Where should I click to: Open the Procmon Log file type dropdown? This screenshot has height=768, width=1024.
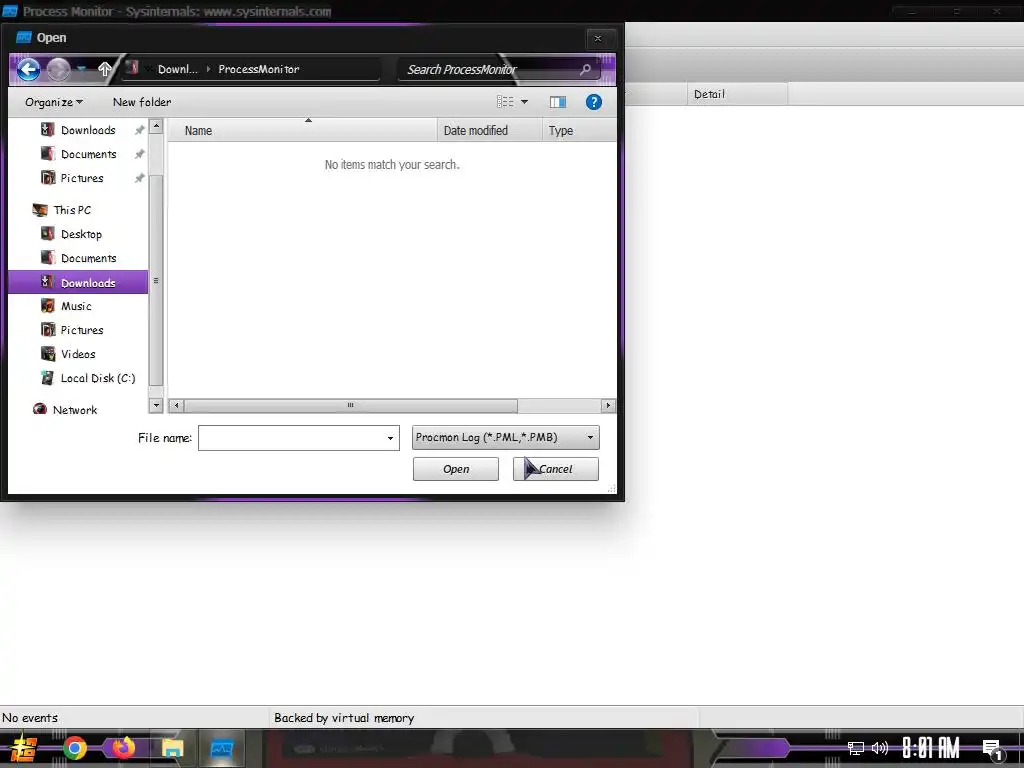[505, 438]
